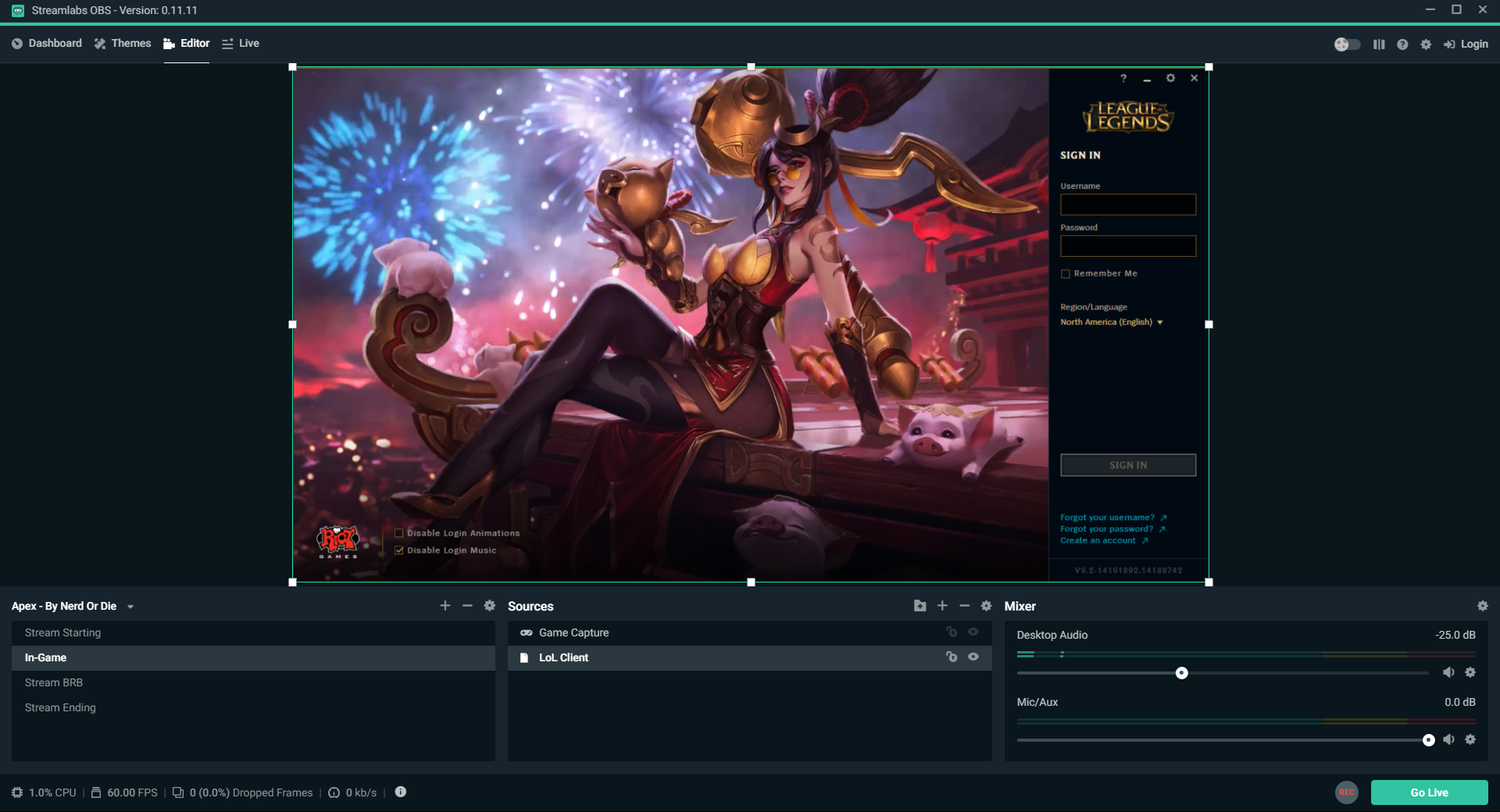
Task: Switch to the Themes tab
Action: (123, 44)
